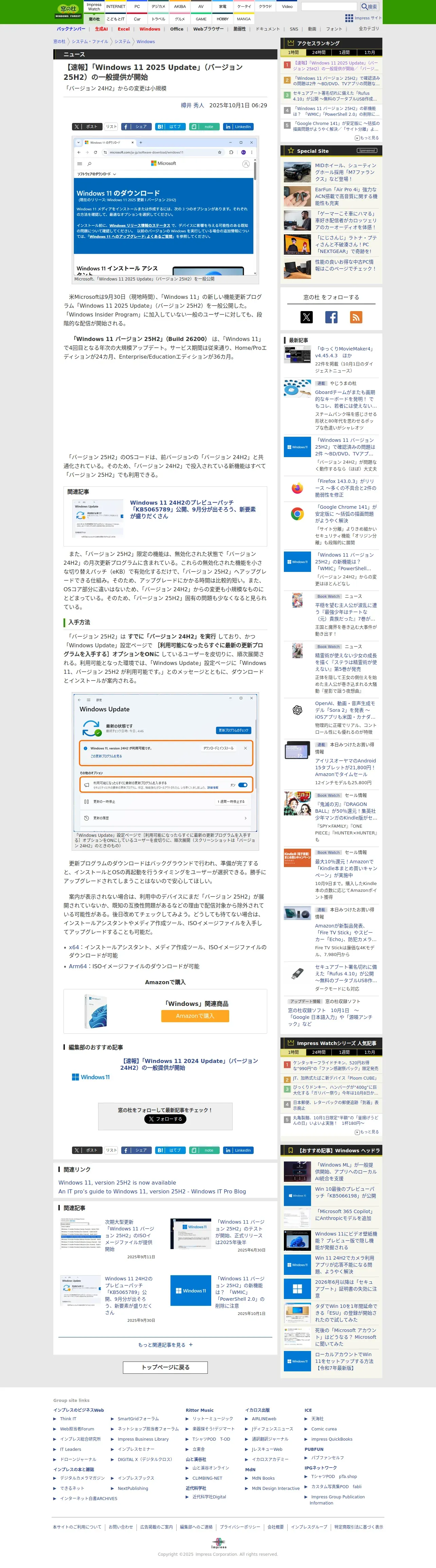Expand もっと見る under アクセスランキング
This screenshot has width=436, height=1568.
coord(367,138)
